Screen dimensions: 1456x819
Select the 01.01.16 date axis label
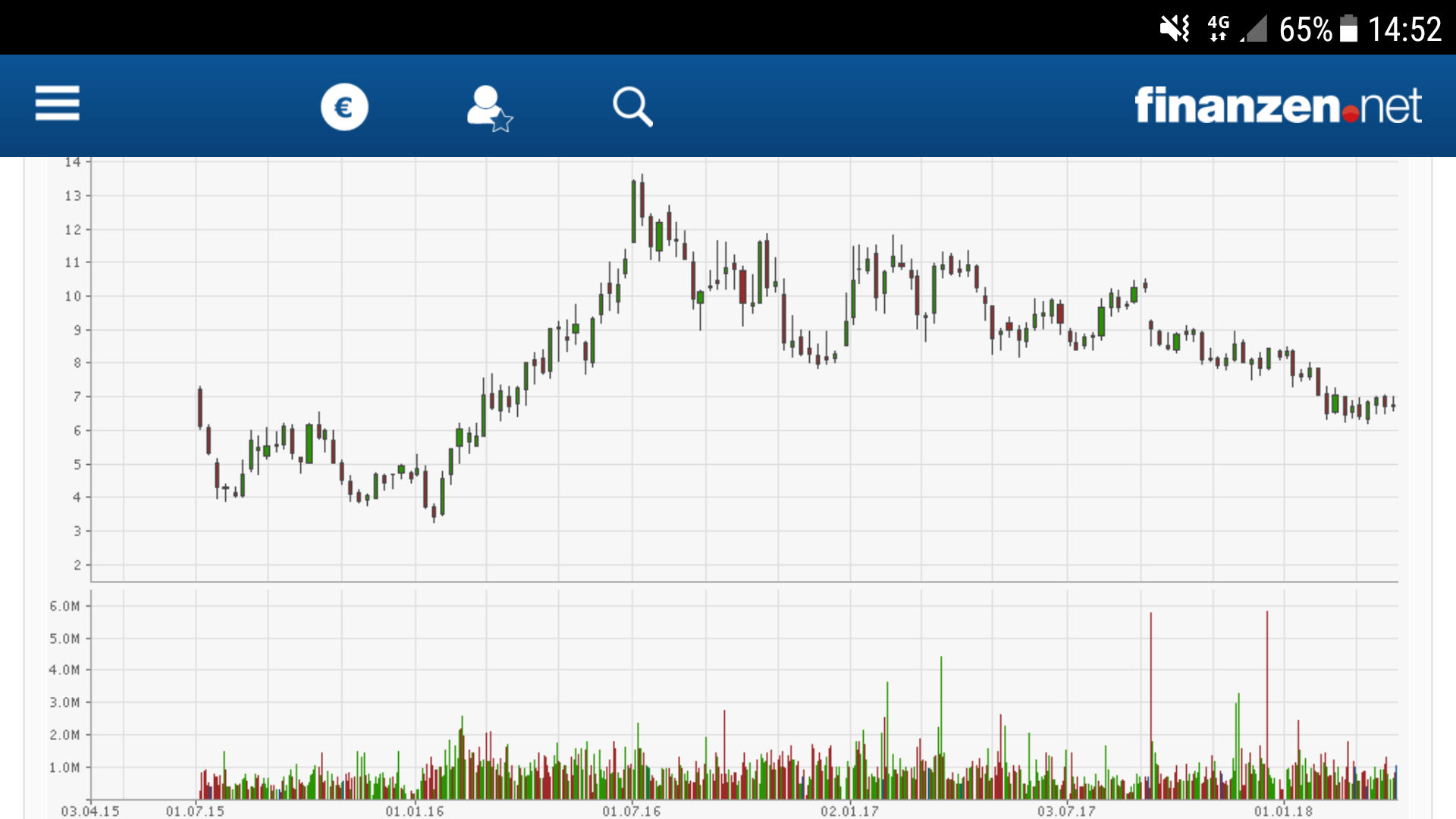pos(415,811)
